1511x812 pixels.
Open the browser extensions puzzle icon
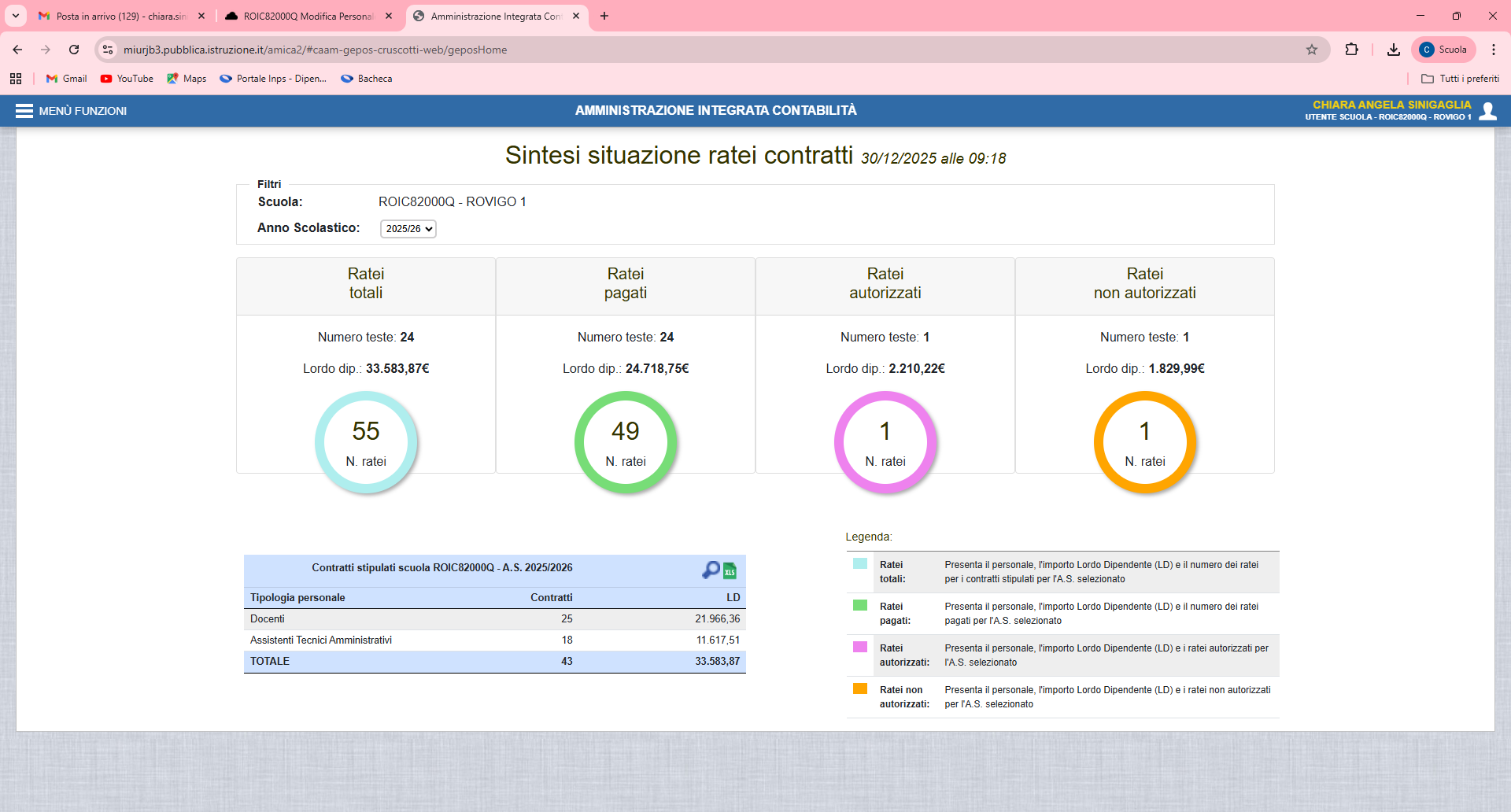pos(1352,50)
